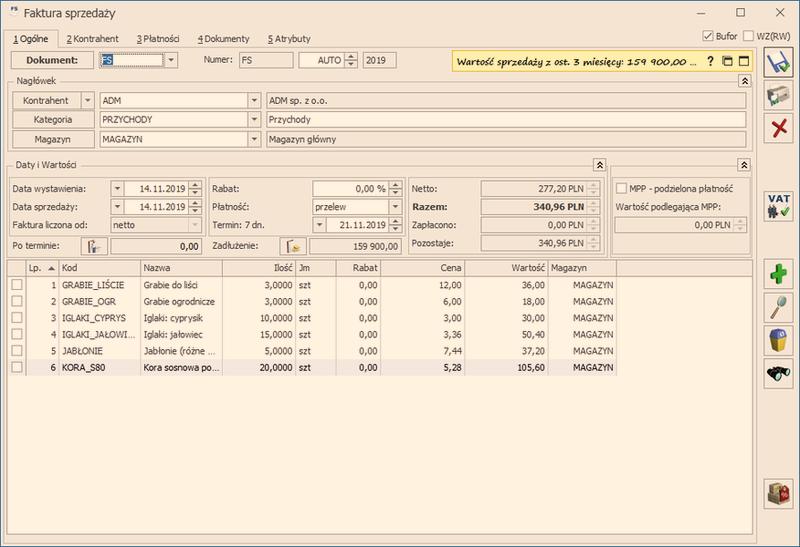Switch to the 4 Dokumenty tab
This screenshot has height=547, width=800.
(x=223, y=39)
